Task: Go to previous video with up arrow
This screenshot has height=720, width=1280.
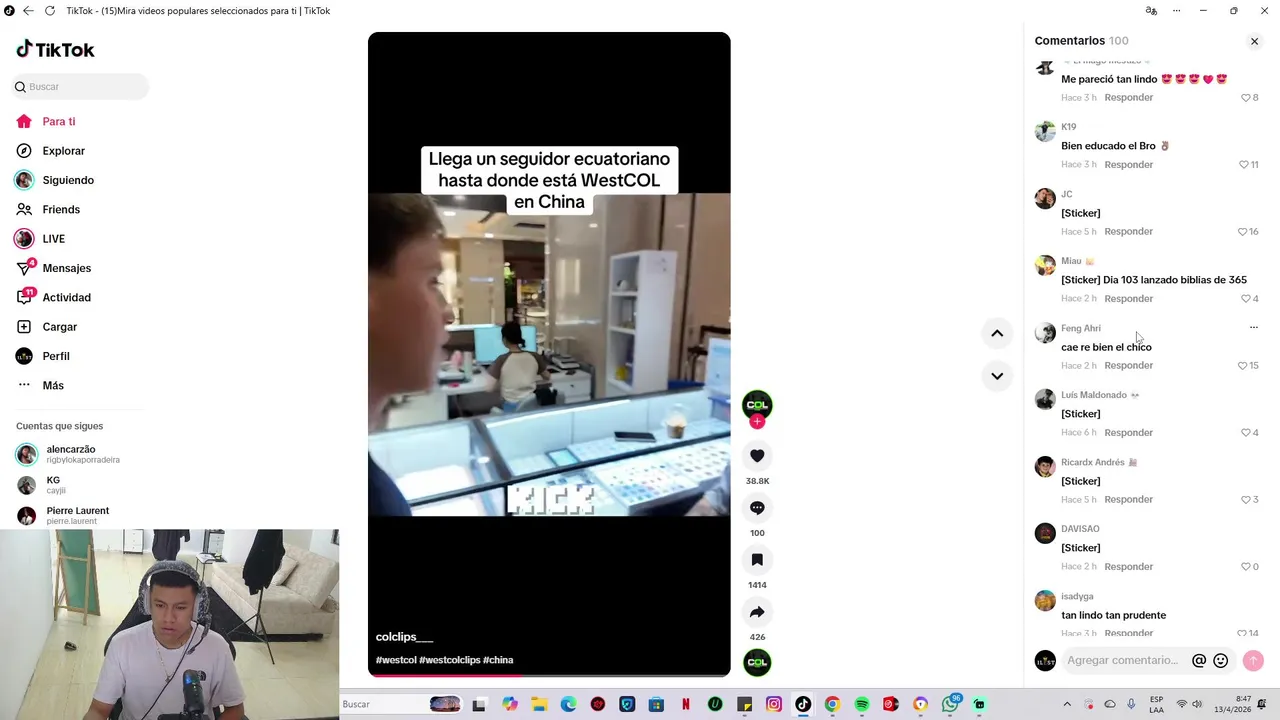Action: [x=997, y=334]
